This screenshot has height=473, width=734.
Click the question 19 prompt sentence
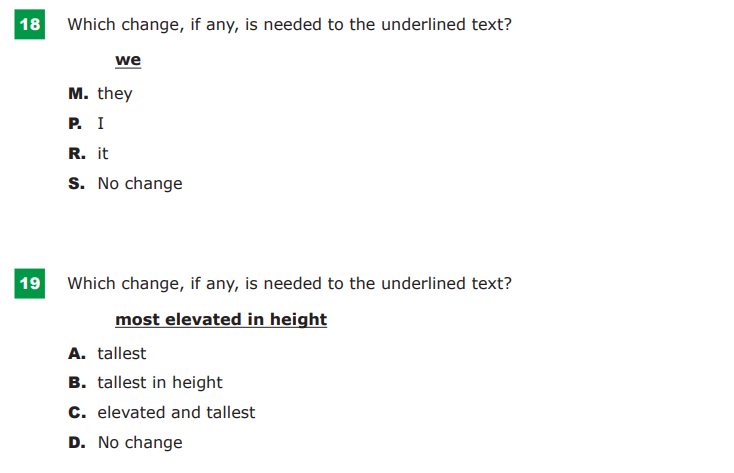(289, 284)
